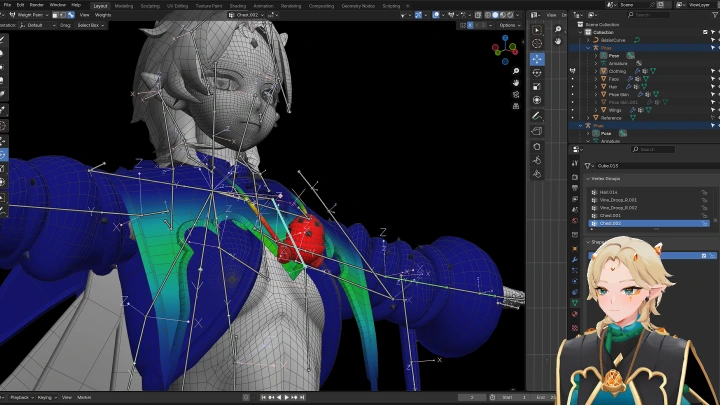
Task: Click the play animation button
Action: pos(287,397)
